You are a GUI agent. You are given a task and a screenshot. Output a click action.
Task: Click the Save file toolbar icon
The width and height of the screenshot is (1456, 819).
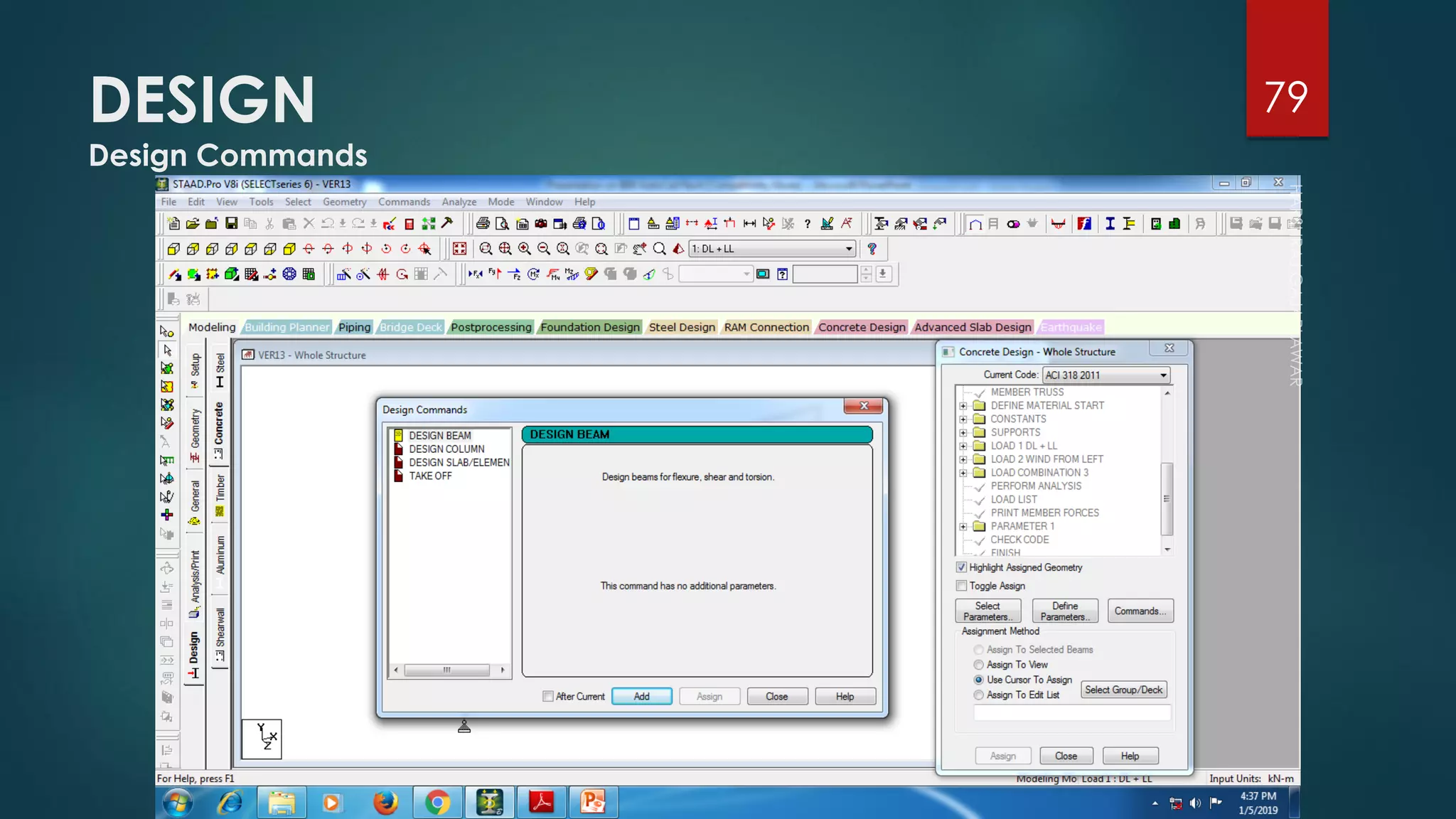tap(231, 224)
